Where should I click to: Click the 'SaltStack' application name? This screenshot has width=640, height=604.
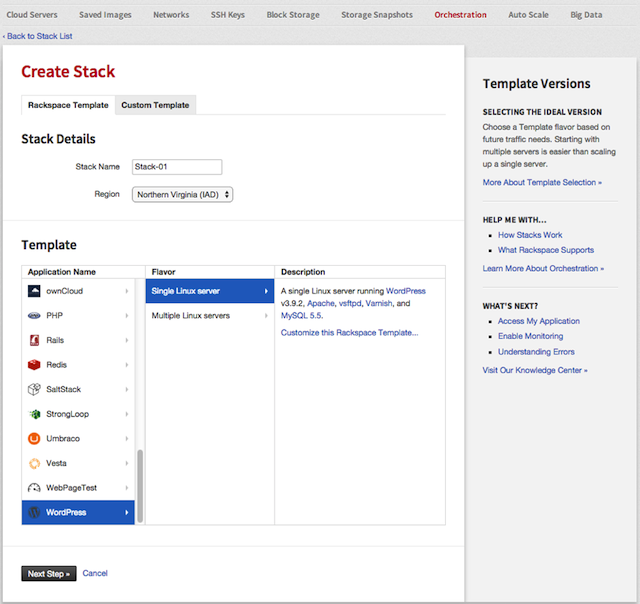tap(63, 389)
